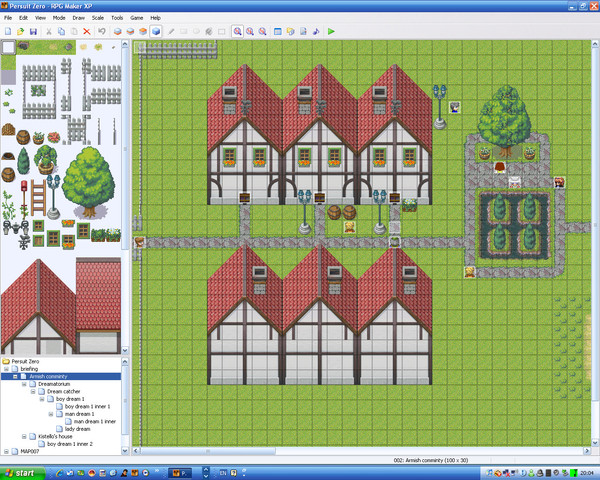Viewport: 600px width, 480px height.
Task: Set map zoom scale to 1:4
Action: click(x=262, y=31)
